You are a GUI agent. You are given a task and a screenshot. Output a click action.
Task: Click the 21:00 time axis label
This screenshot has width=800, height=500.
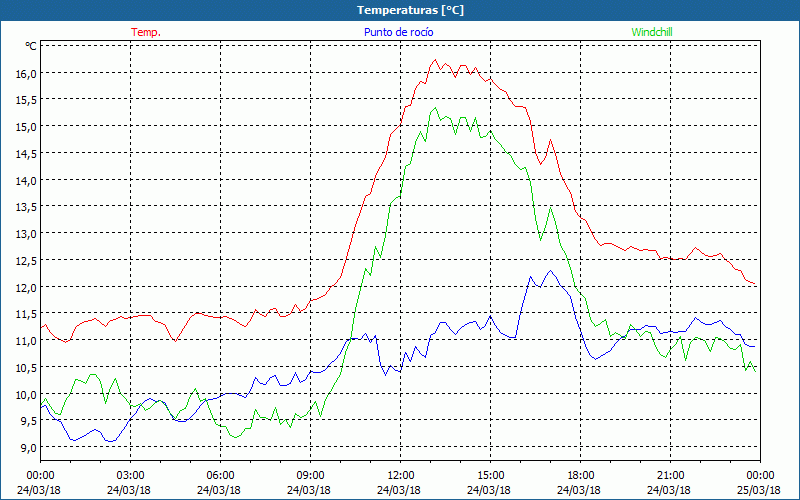[670, 475]
